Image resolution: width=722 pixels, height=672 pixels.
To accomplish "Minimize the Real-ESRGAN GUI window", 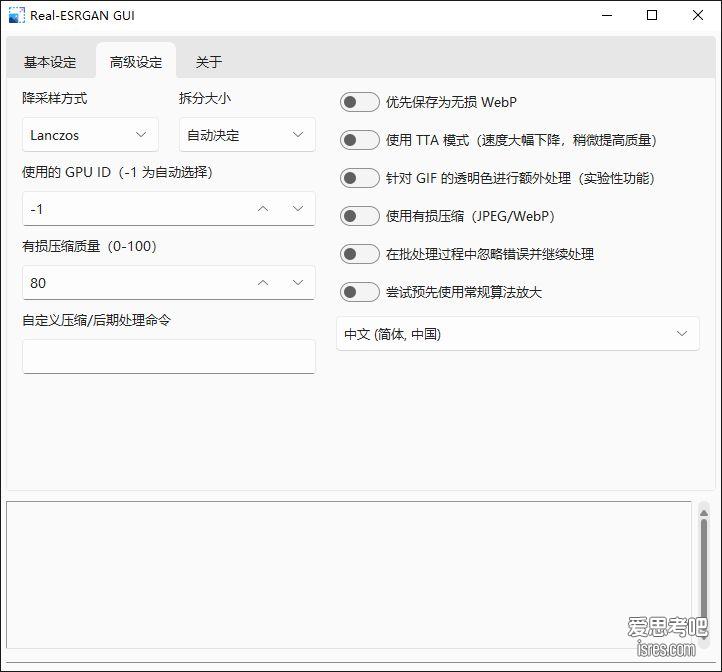I will click(x=607, y=15).
